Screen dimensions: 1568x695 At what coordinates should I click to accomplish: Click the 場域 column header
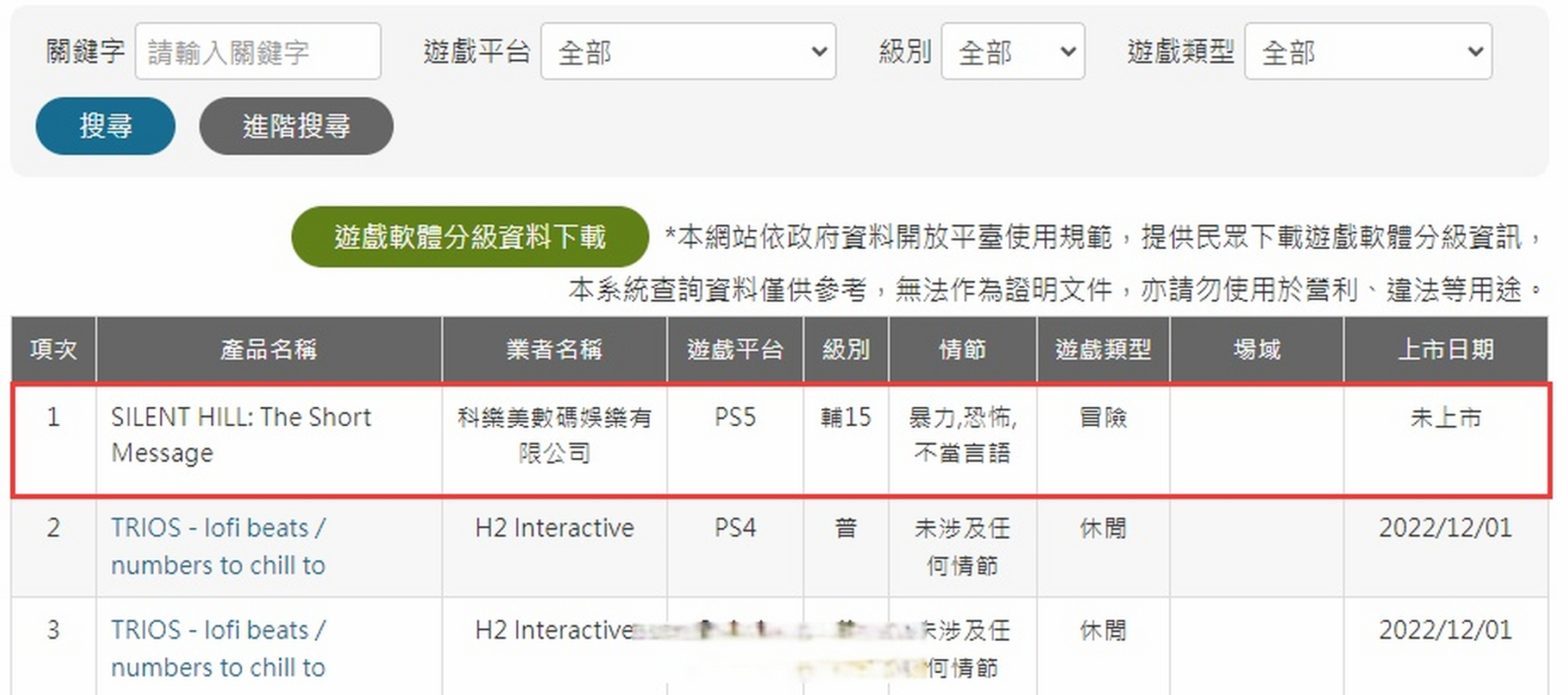pos(1256,350)
